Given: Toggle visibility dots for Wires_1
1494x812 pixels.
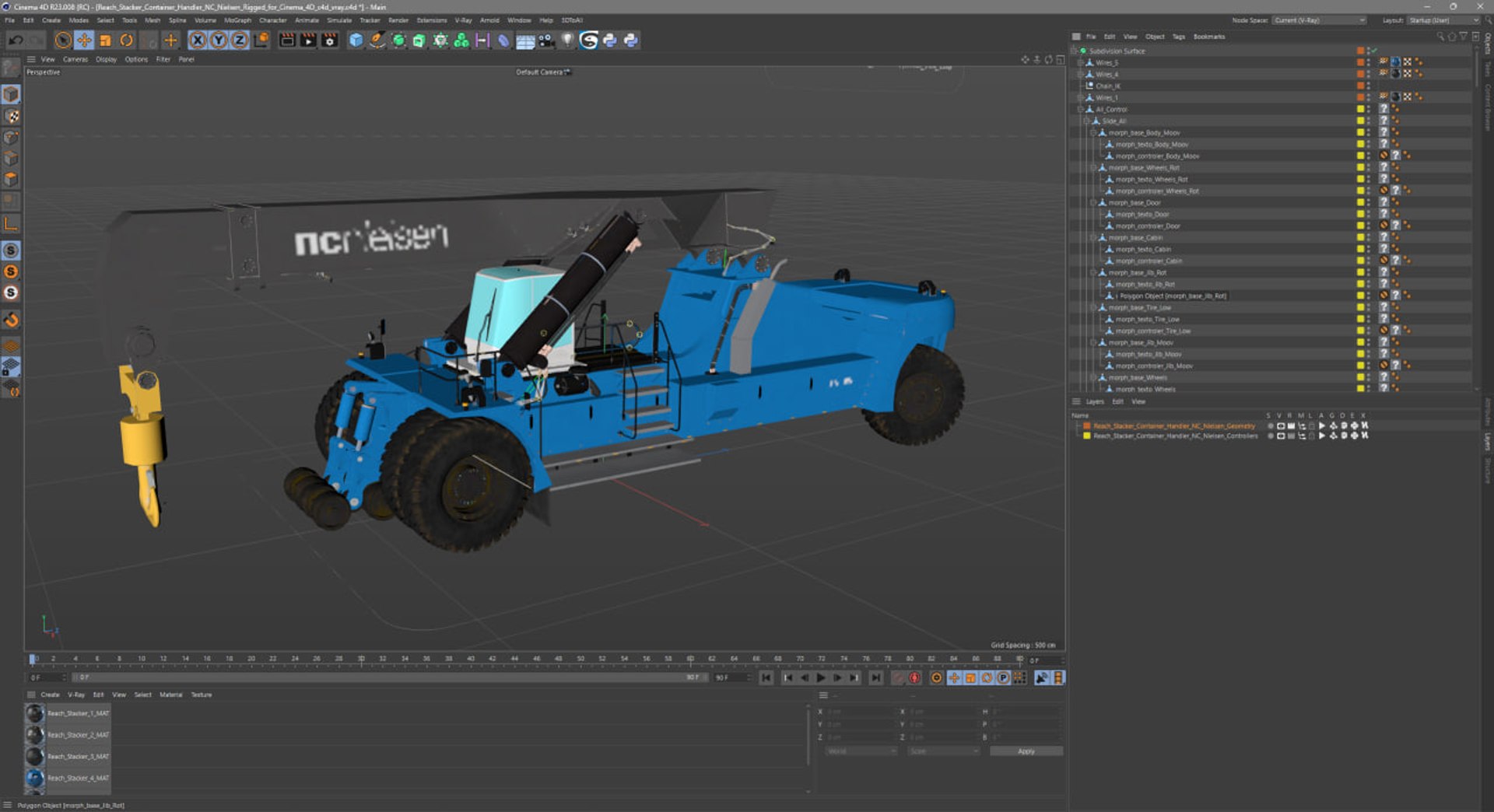Looking at the screenshot, I should click(x=1369, y=98).
